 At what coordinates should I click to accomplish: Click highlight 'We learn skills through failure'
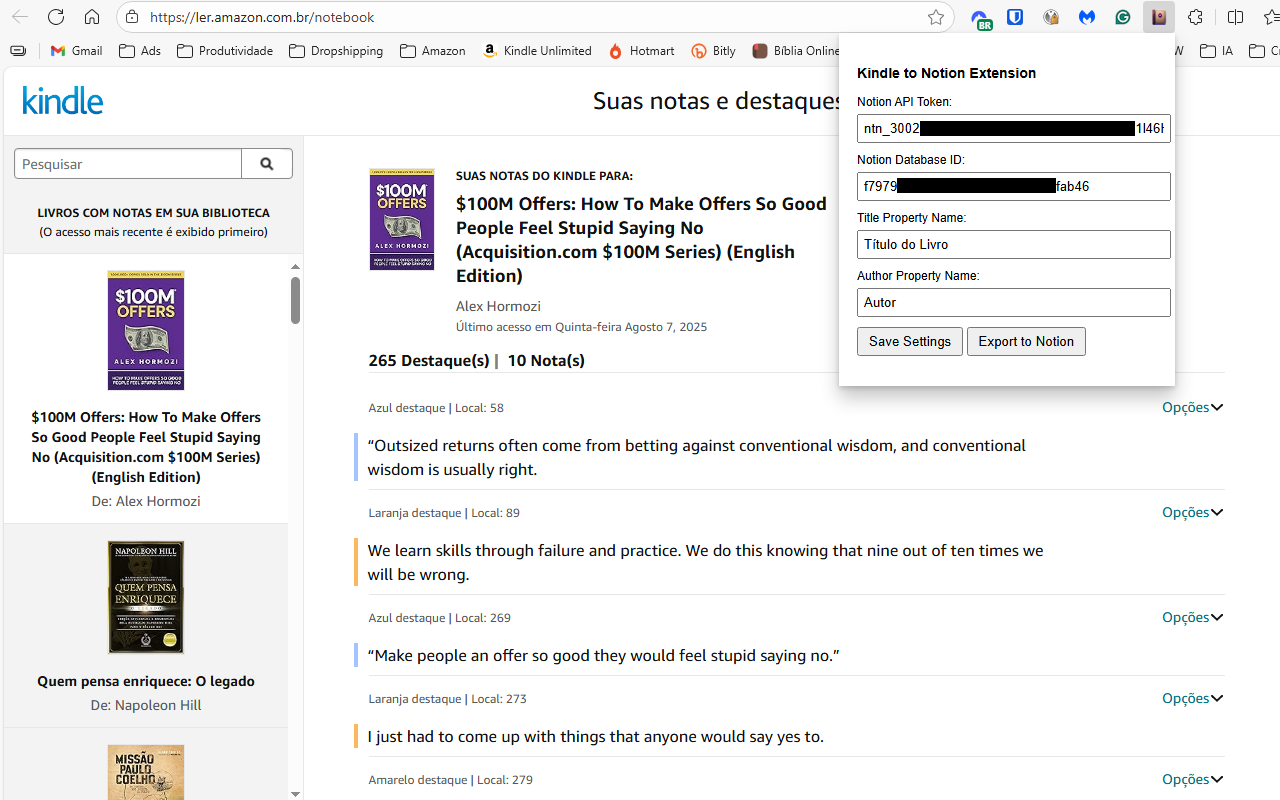(x=705, y=562)
